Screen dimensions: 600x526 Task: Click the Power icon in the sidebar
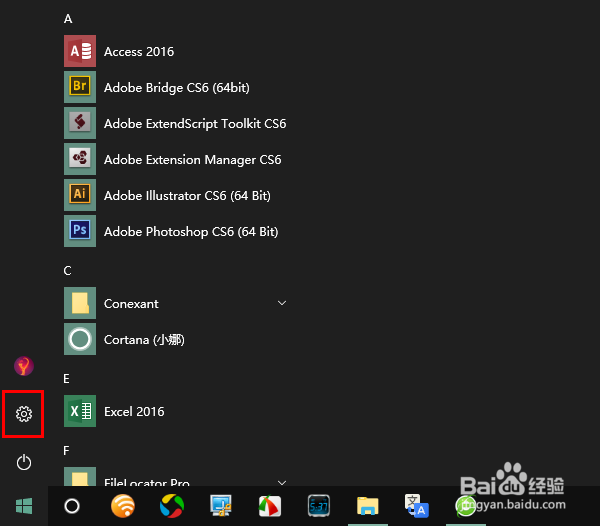(24, 462)
